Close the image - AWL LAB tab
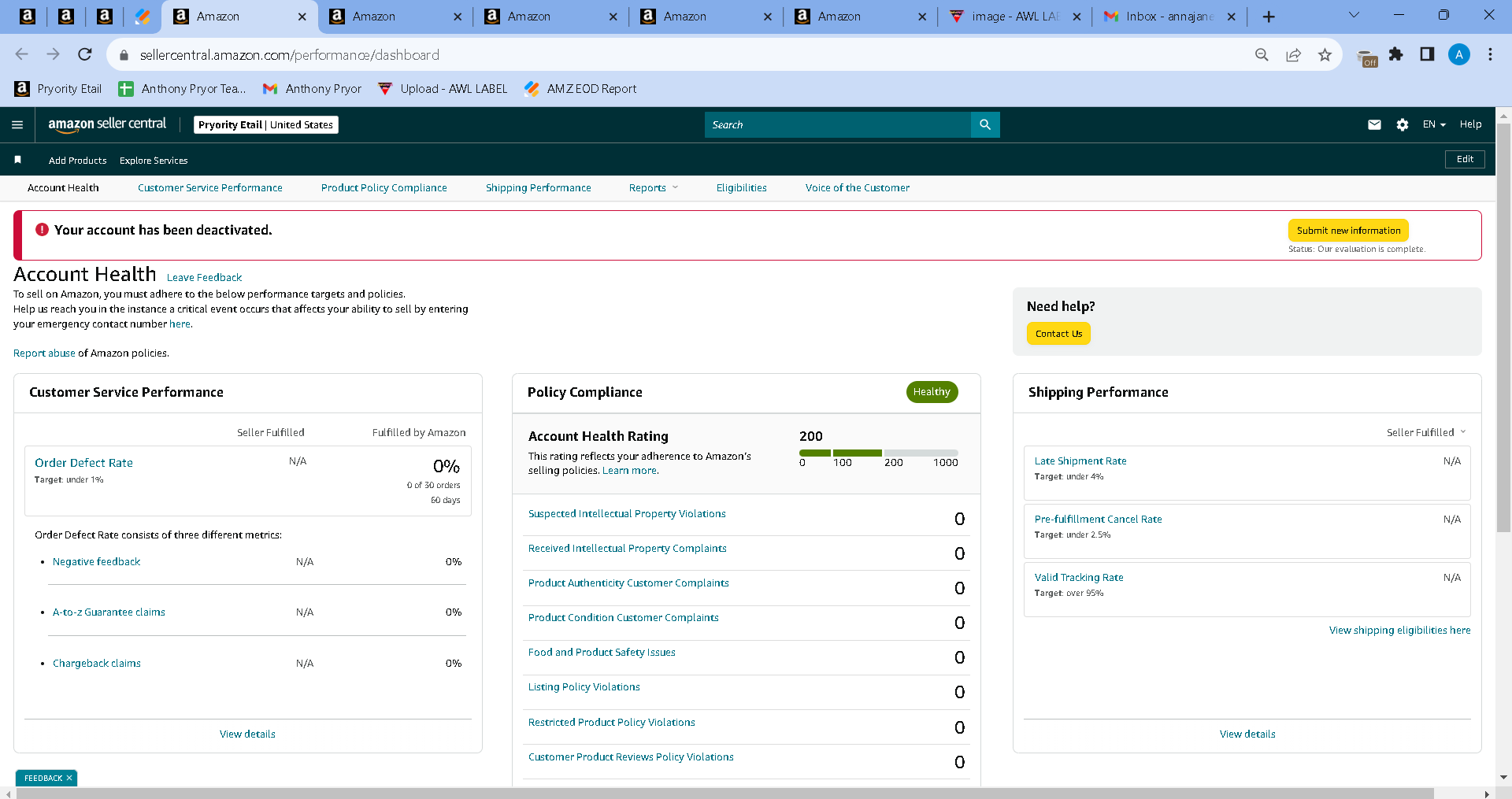 click(1077, 17)
